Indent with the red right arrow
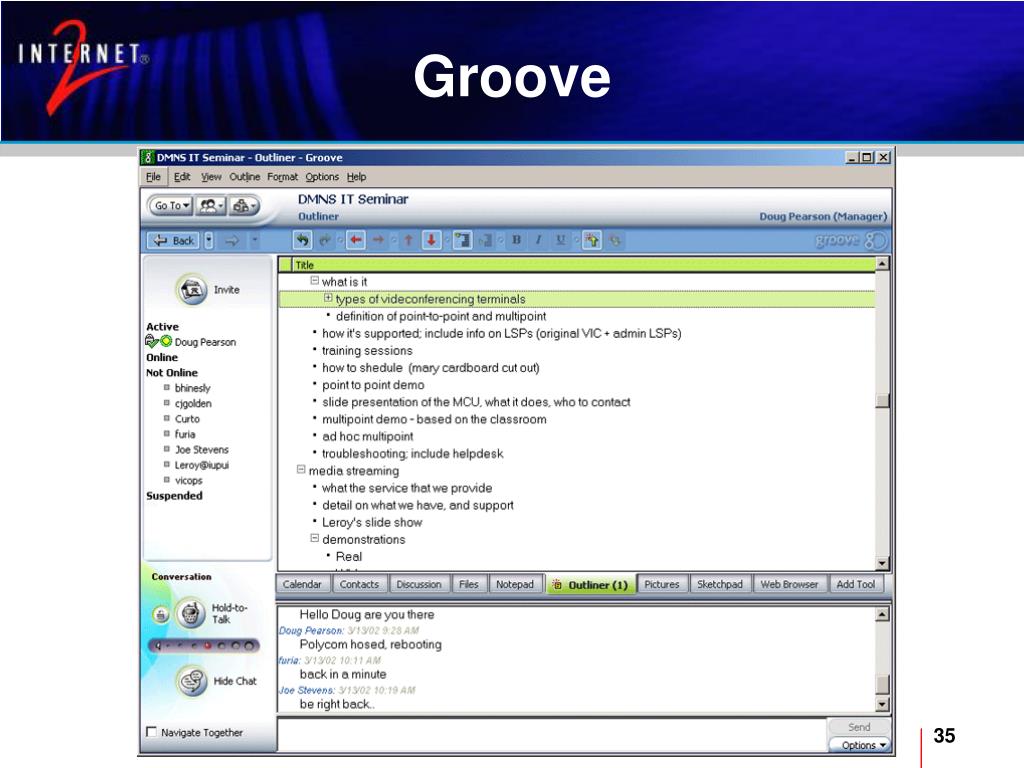1024x768 pixels. (x=378, y=240)
